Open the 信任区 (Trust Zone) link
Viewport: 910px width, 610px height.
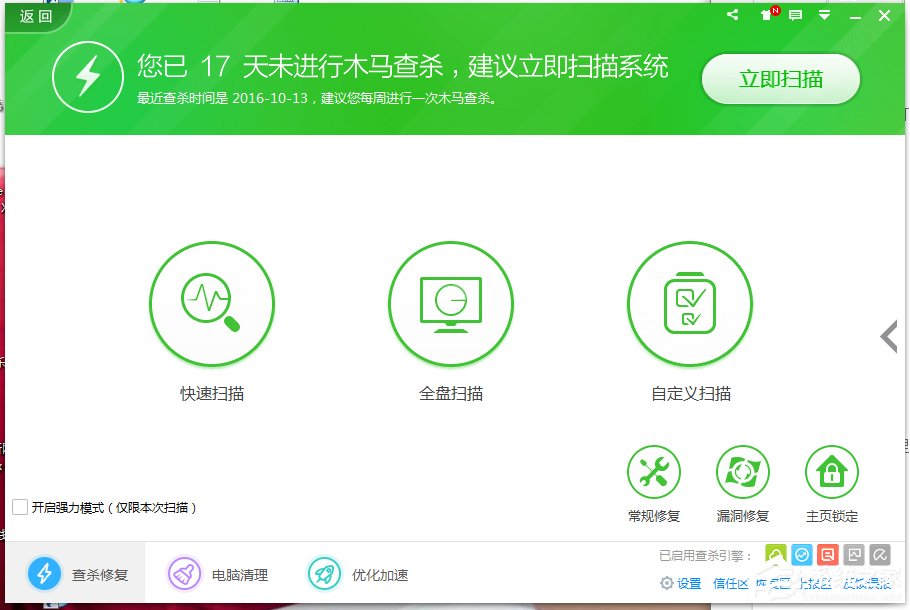pos(731,583)
